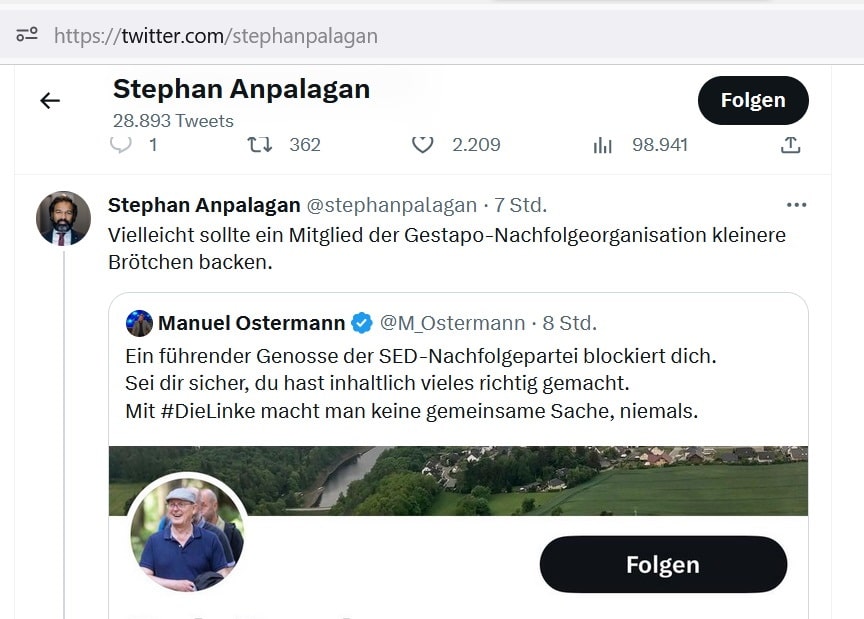Like the tweet with 2.209 likes

423,144
